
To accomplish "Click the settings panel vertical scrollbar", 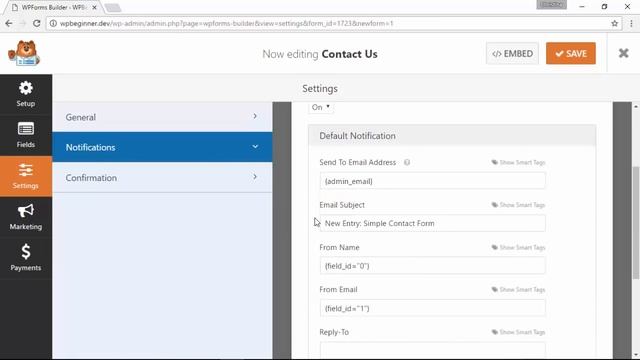I will coord(636,223).
